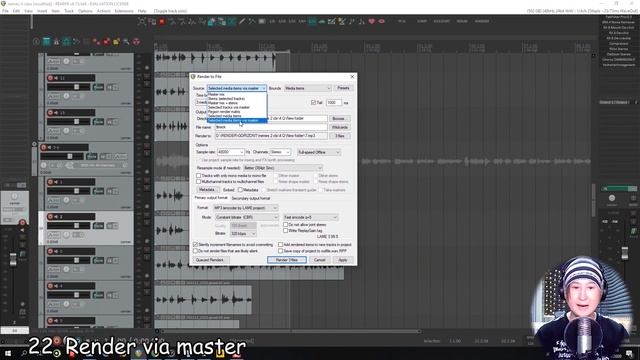Open the Bitrate dropdown

[x=243, y=233]
